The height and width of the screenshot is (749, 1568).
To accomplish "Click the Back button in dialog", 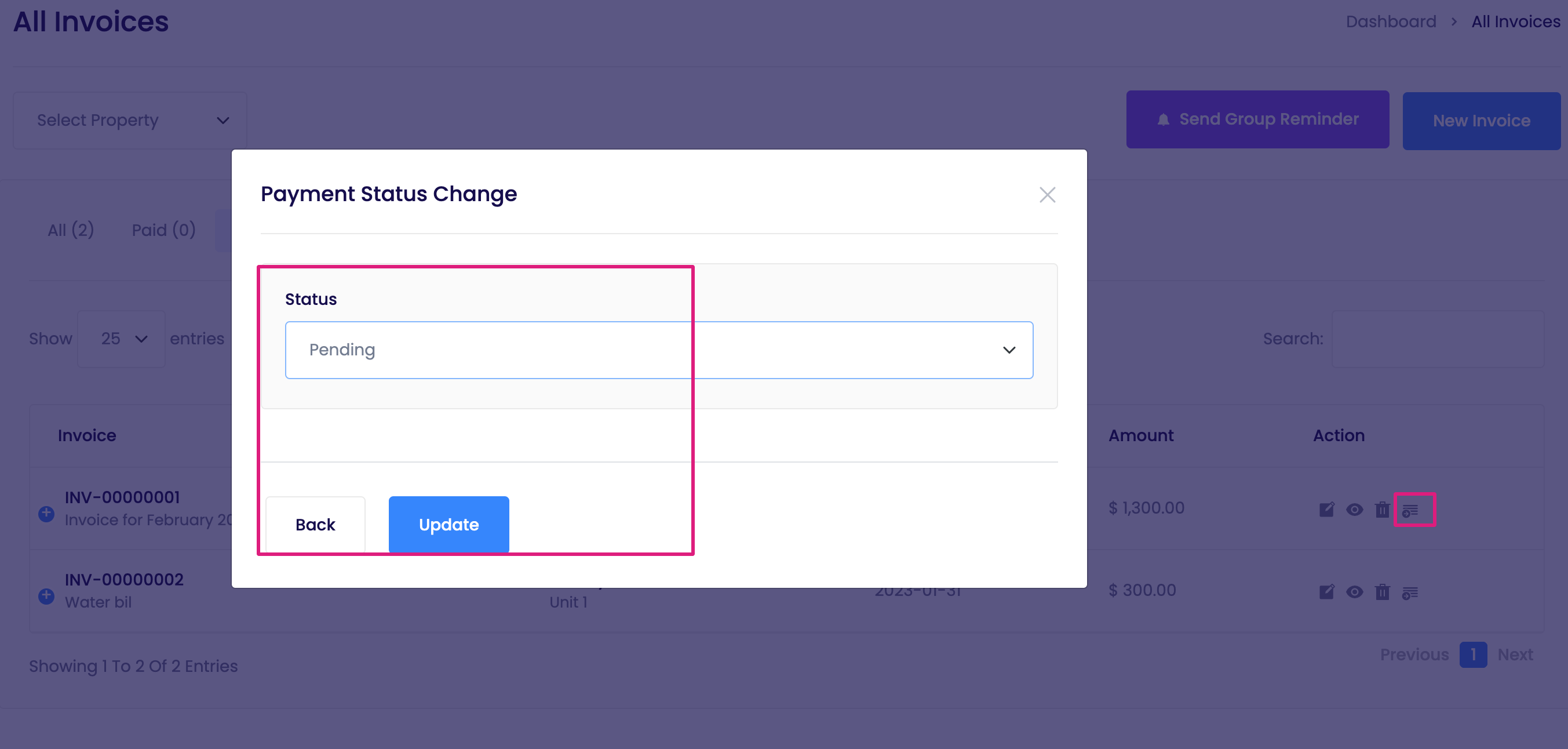I will 315,524.
